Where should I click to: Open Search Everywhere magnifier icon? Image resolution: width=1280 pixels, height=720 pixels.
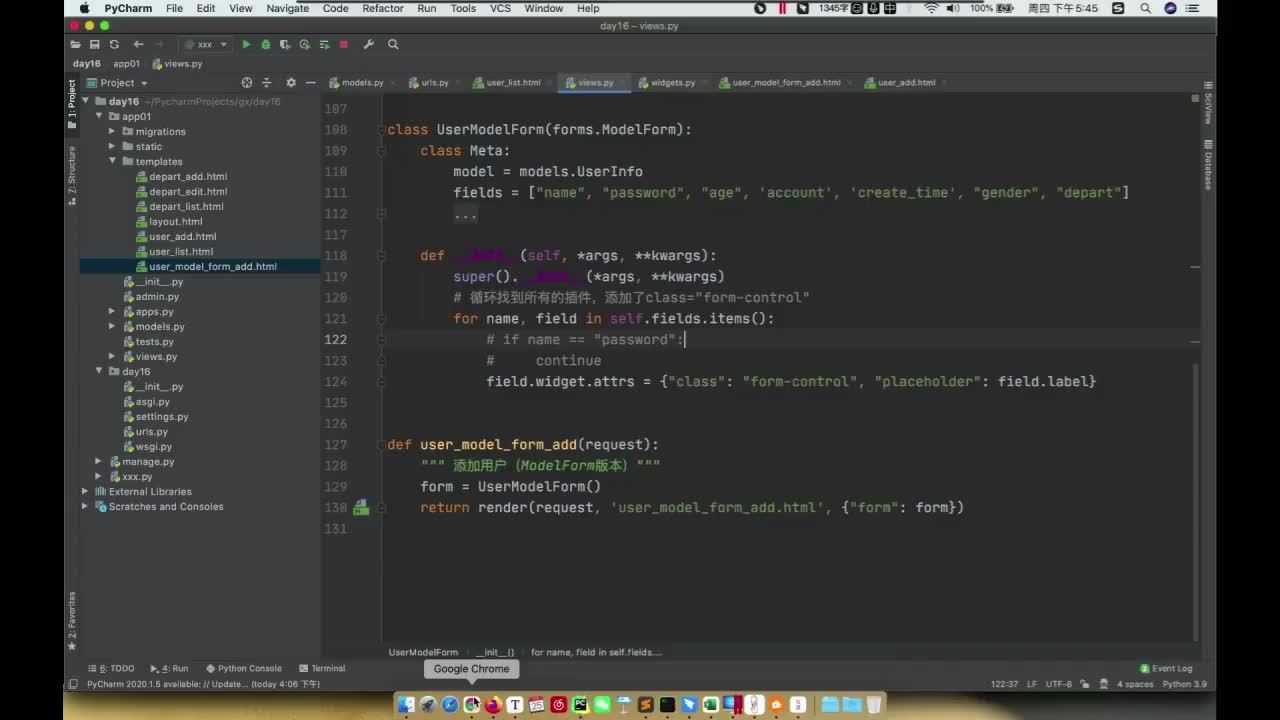pos(393,44)
